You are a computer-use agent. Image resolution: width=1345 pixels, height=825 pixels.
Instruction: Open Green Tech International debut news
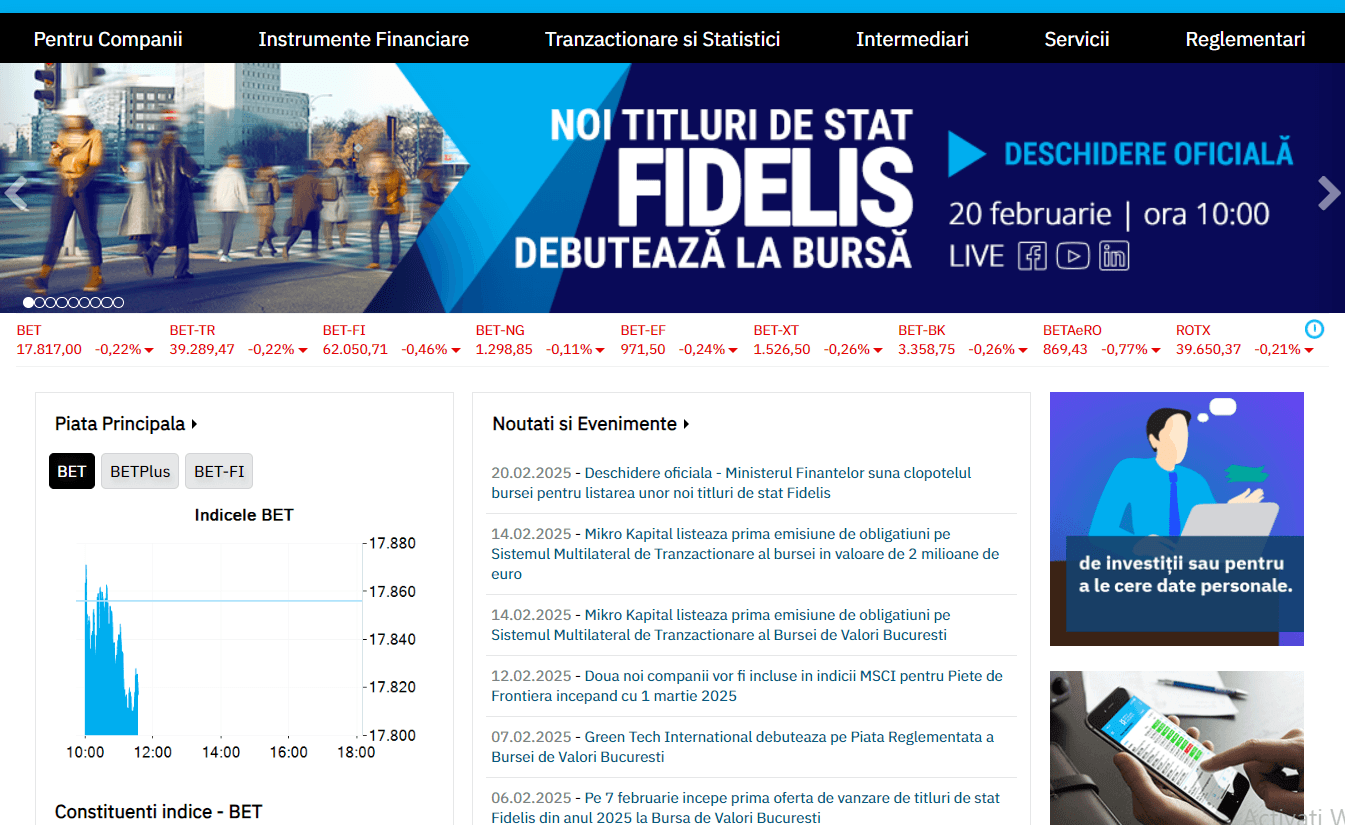742,747
